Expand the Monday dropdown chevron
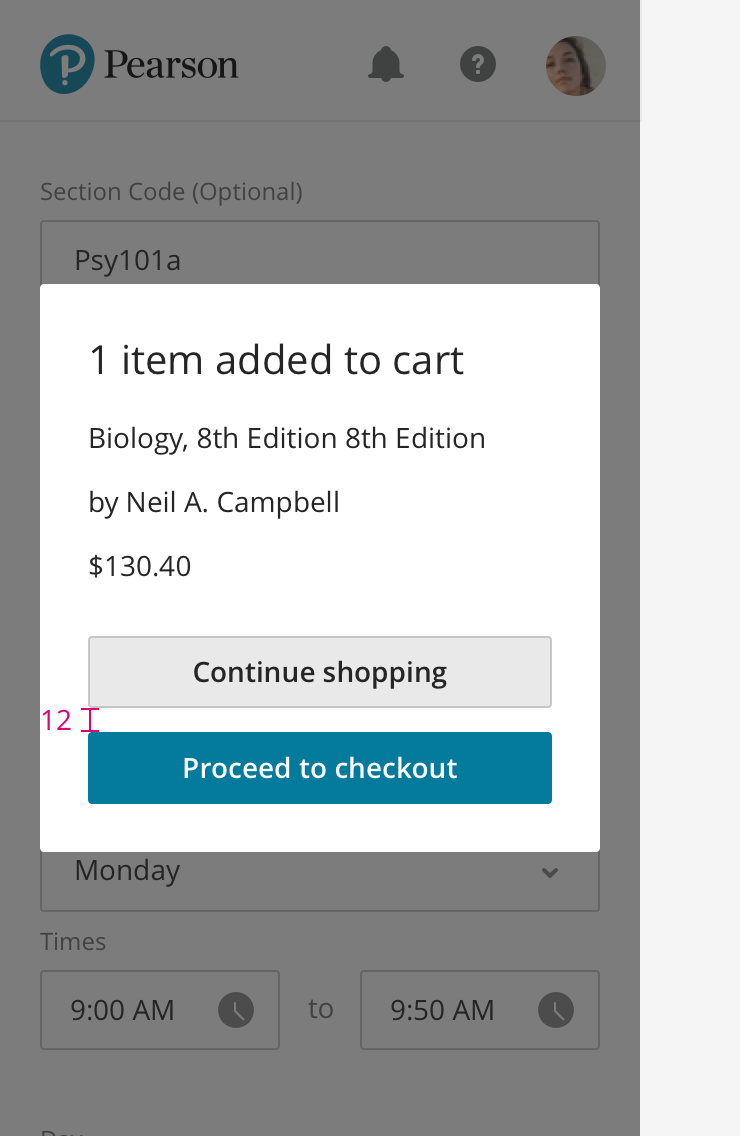740x1136 pixels. tap(549, 872)
